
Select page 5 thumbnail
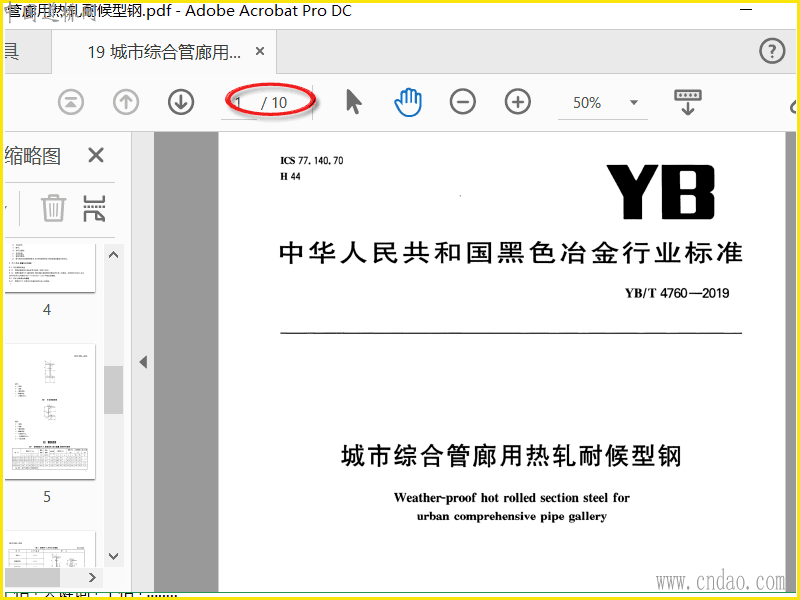pos(50,412)
